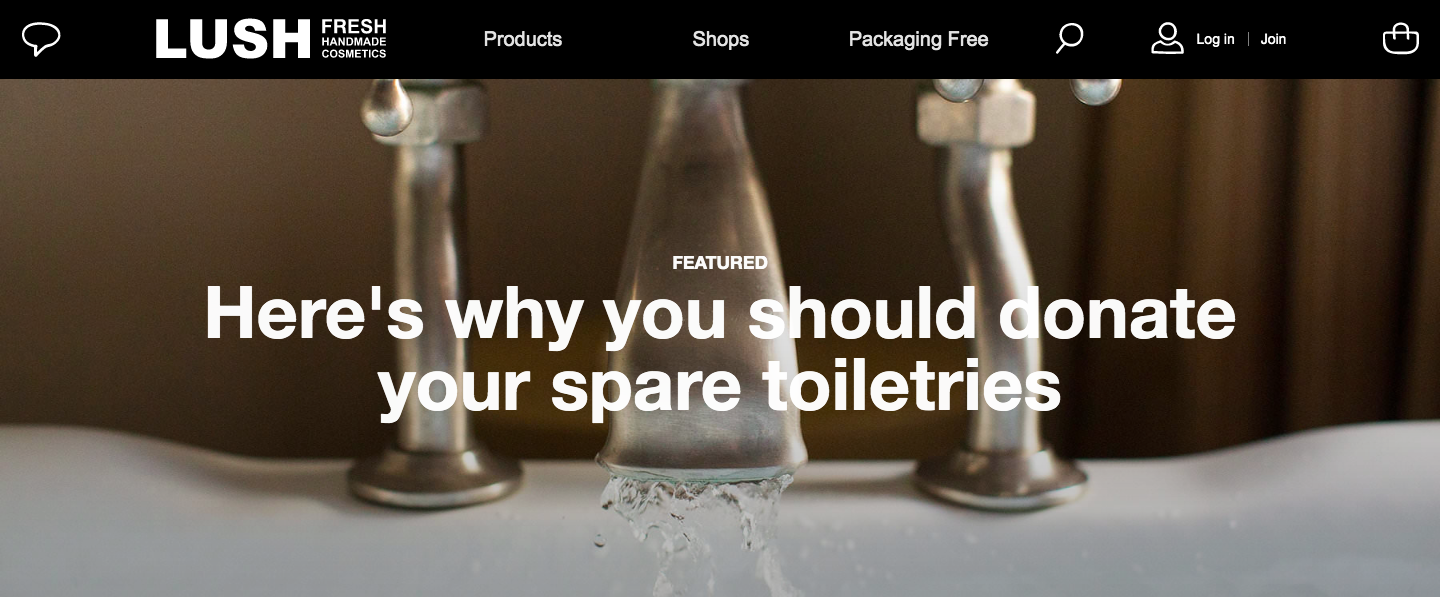Open the search magnifying glass
The height and width of the screenshot is (597, 1440).
[x=1069, y=39]
